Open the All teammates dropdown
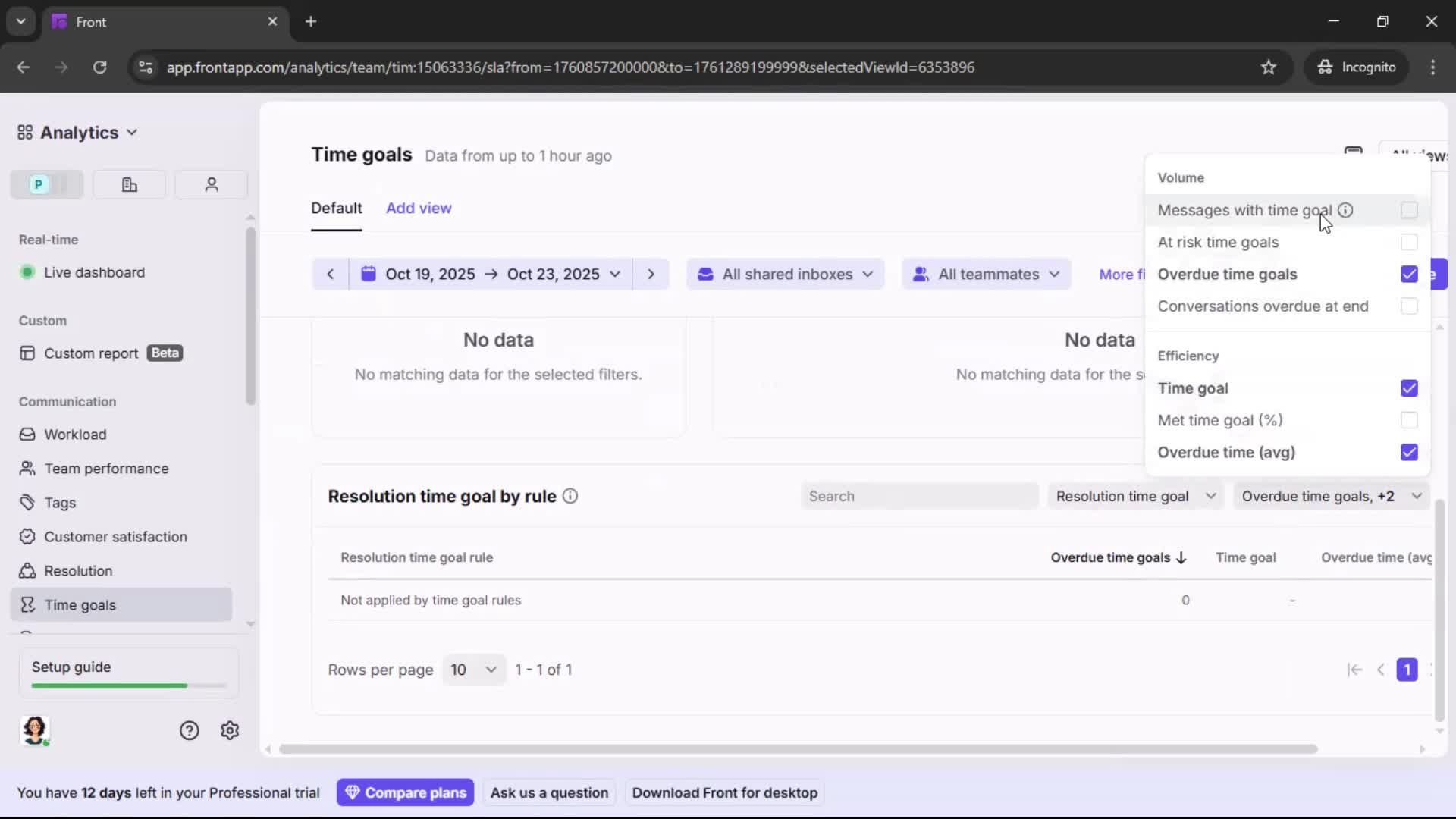Viewport: 1456px width, 819px height. [985, 274]
